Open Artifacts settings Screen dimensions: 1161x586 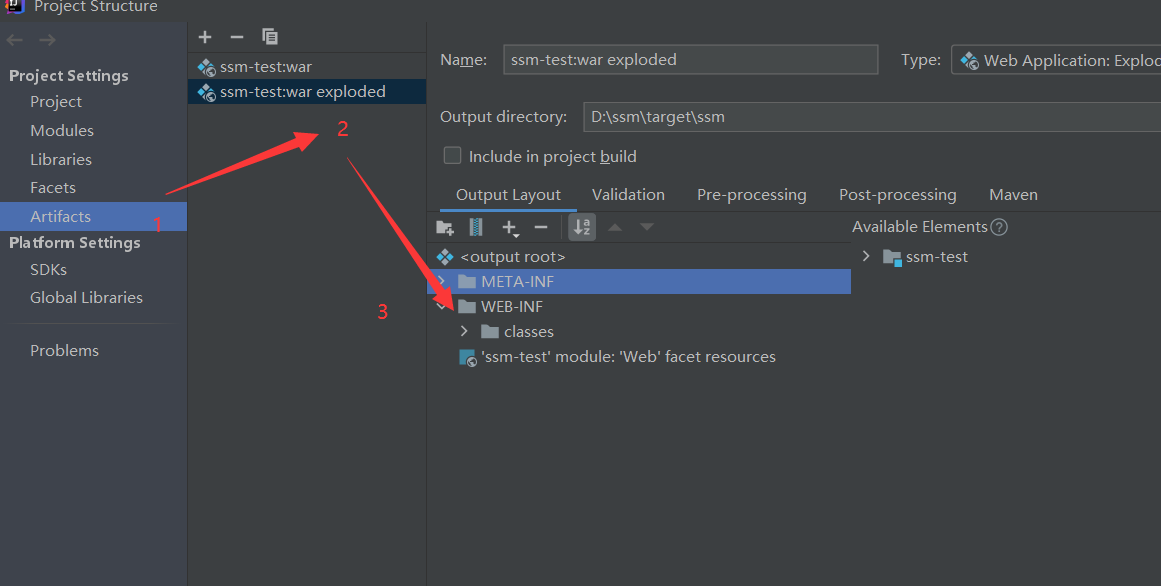pyautogui.click(x=93, y=216)
